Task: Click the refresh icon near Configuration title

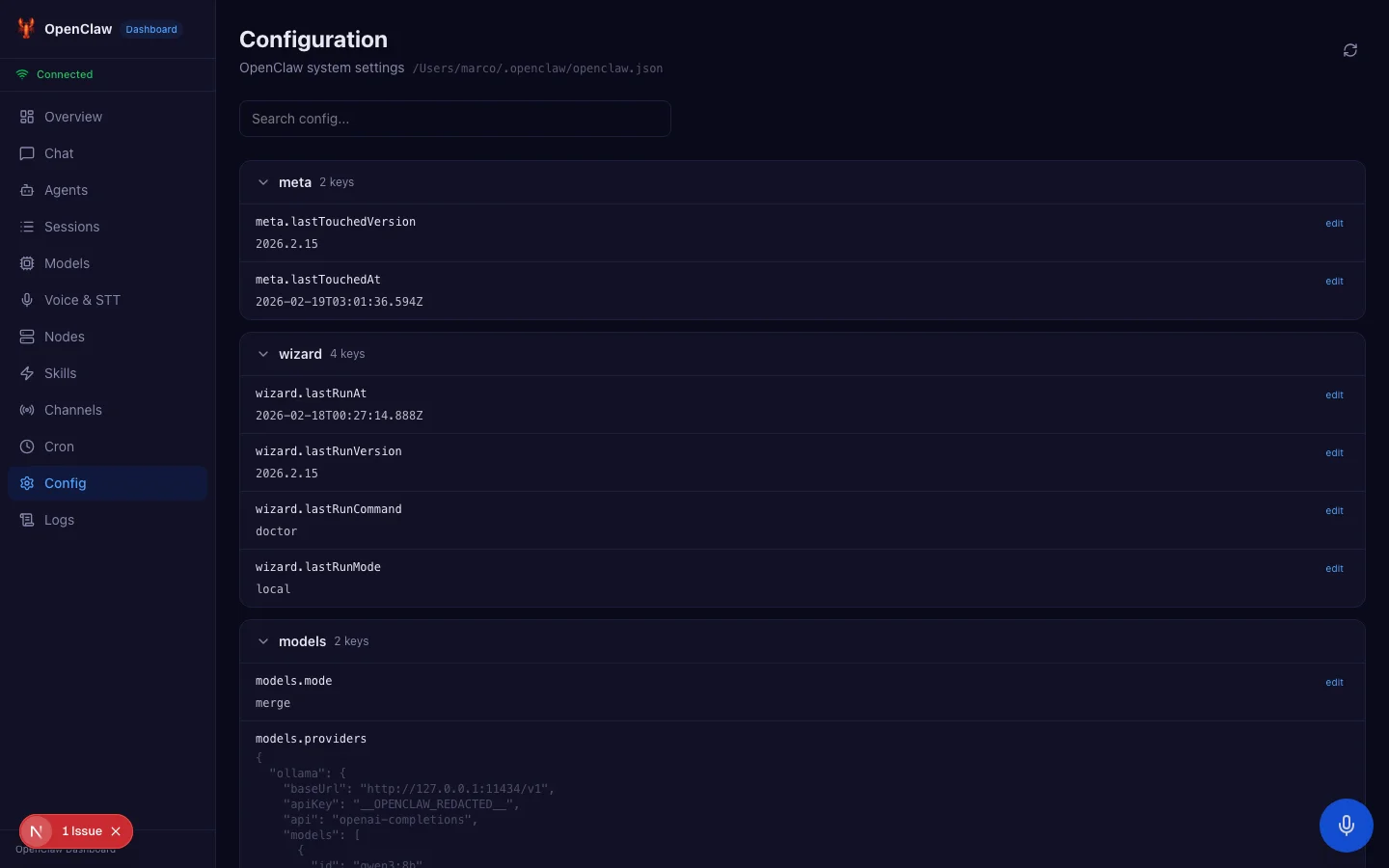Action: click(1349, 50)
